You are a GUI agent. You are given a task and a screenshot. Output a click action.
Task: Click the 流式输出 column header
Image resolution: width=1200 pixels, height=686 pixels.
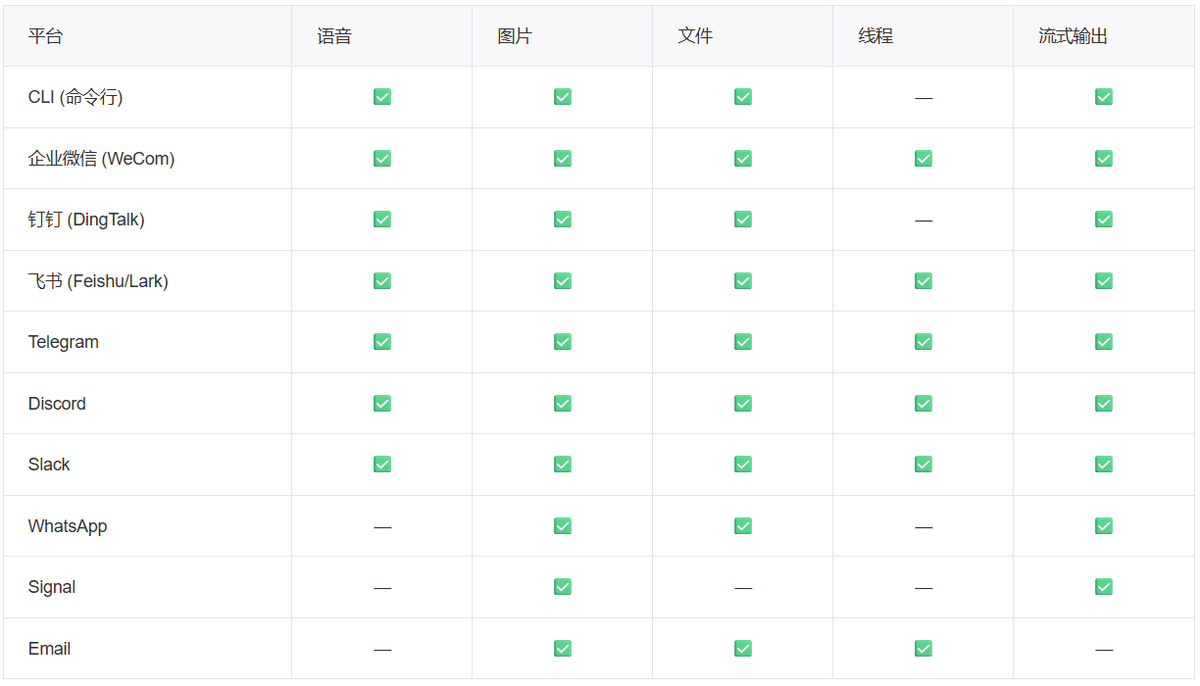click(1073, 36)
